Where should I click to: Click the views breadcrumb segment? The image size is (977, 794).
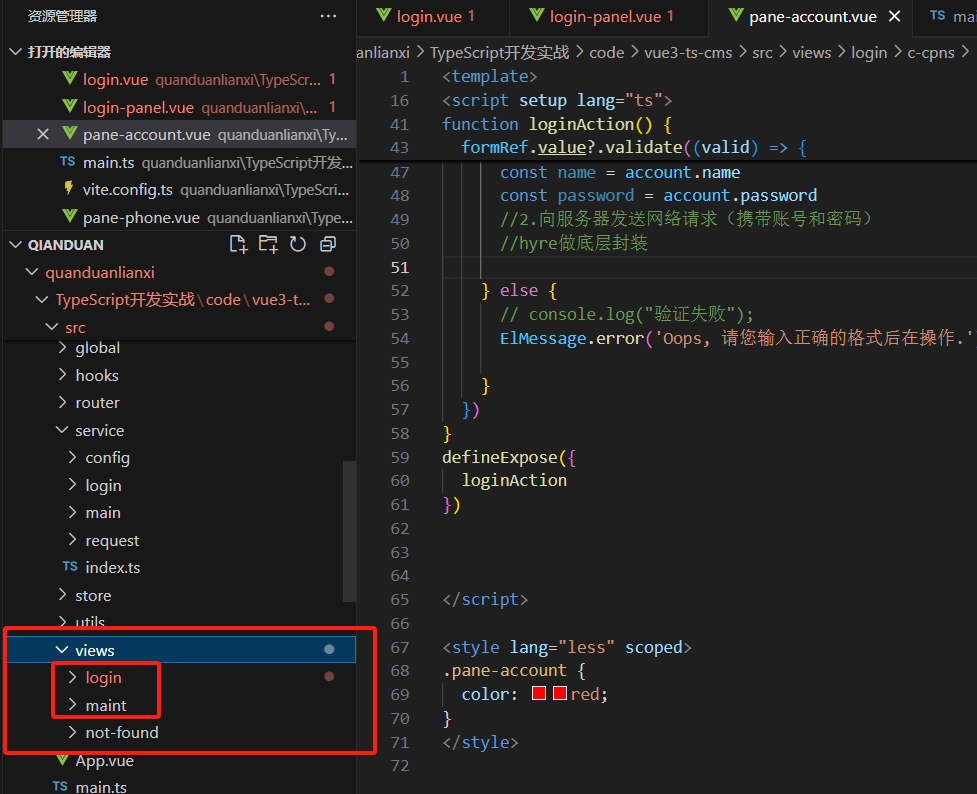(811, 53)
